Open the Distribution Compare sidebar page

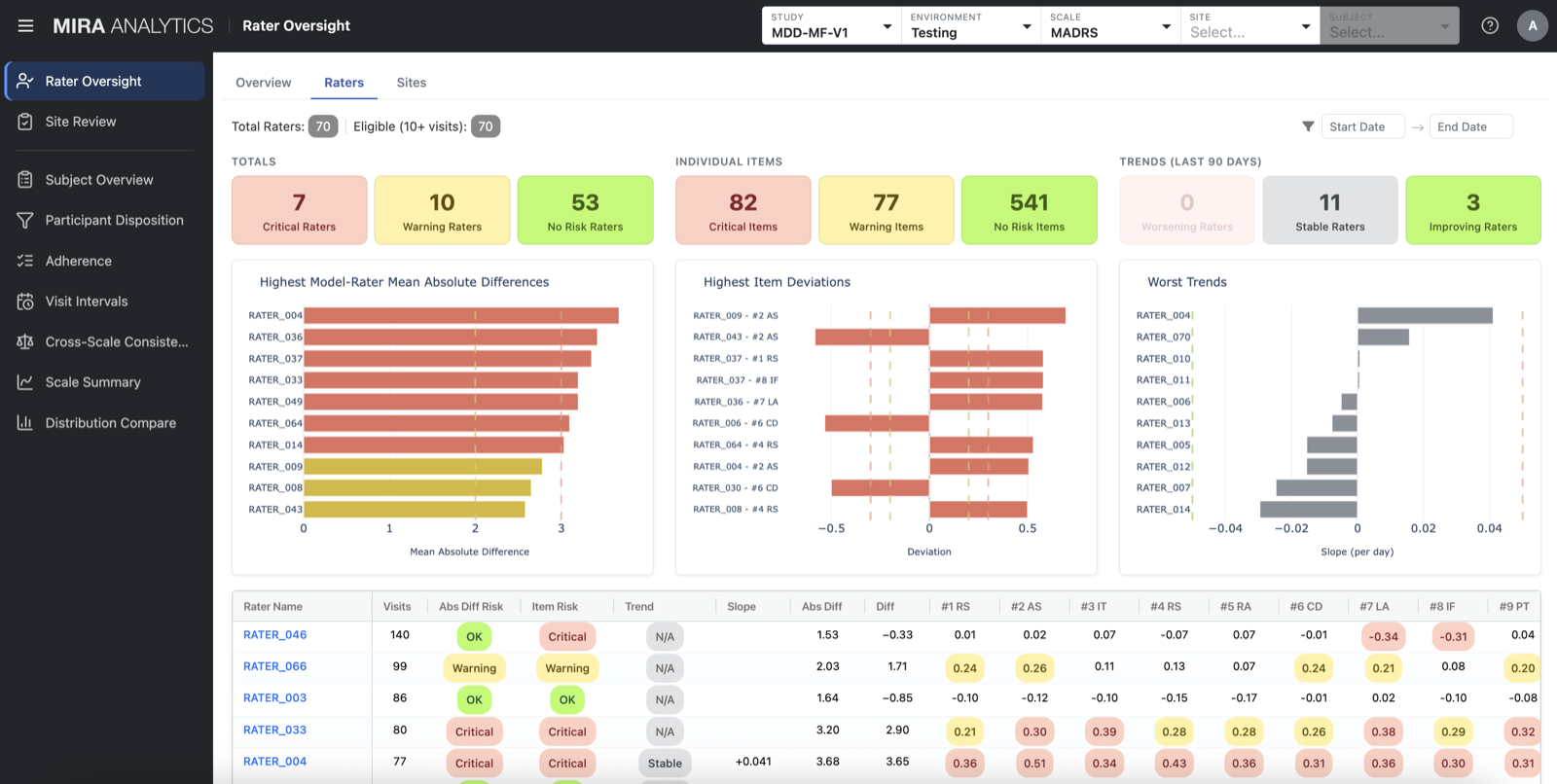click(105, 423)
